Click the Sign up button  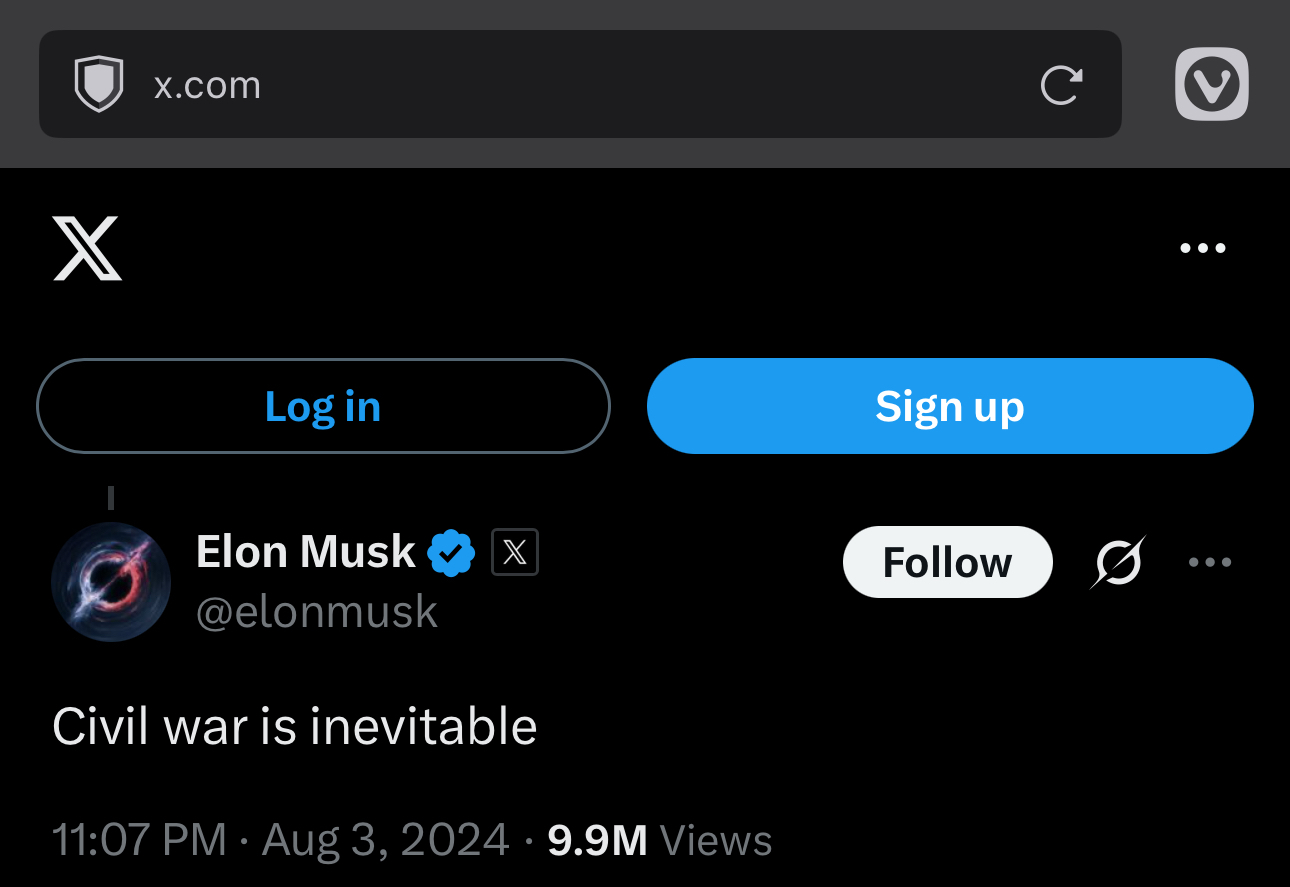[x=950, y=406]
